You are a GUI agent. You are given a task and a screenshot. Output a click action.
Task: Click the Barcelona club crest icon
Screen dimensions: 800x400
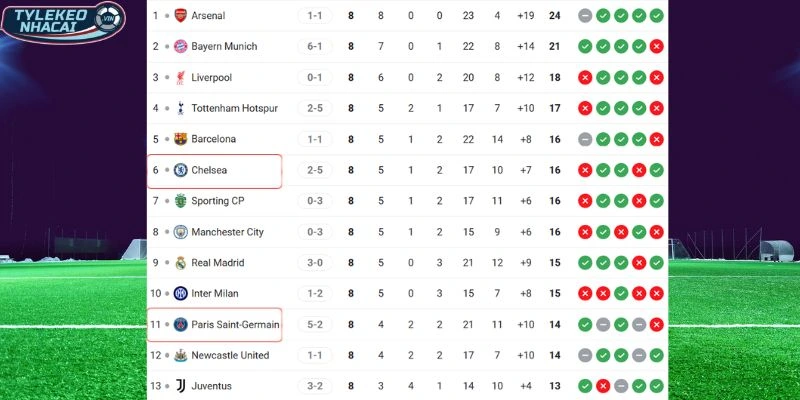click(180, 139)
